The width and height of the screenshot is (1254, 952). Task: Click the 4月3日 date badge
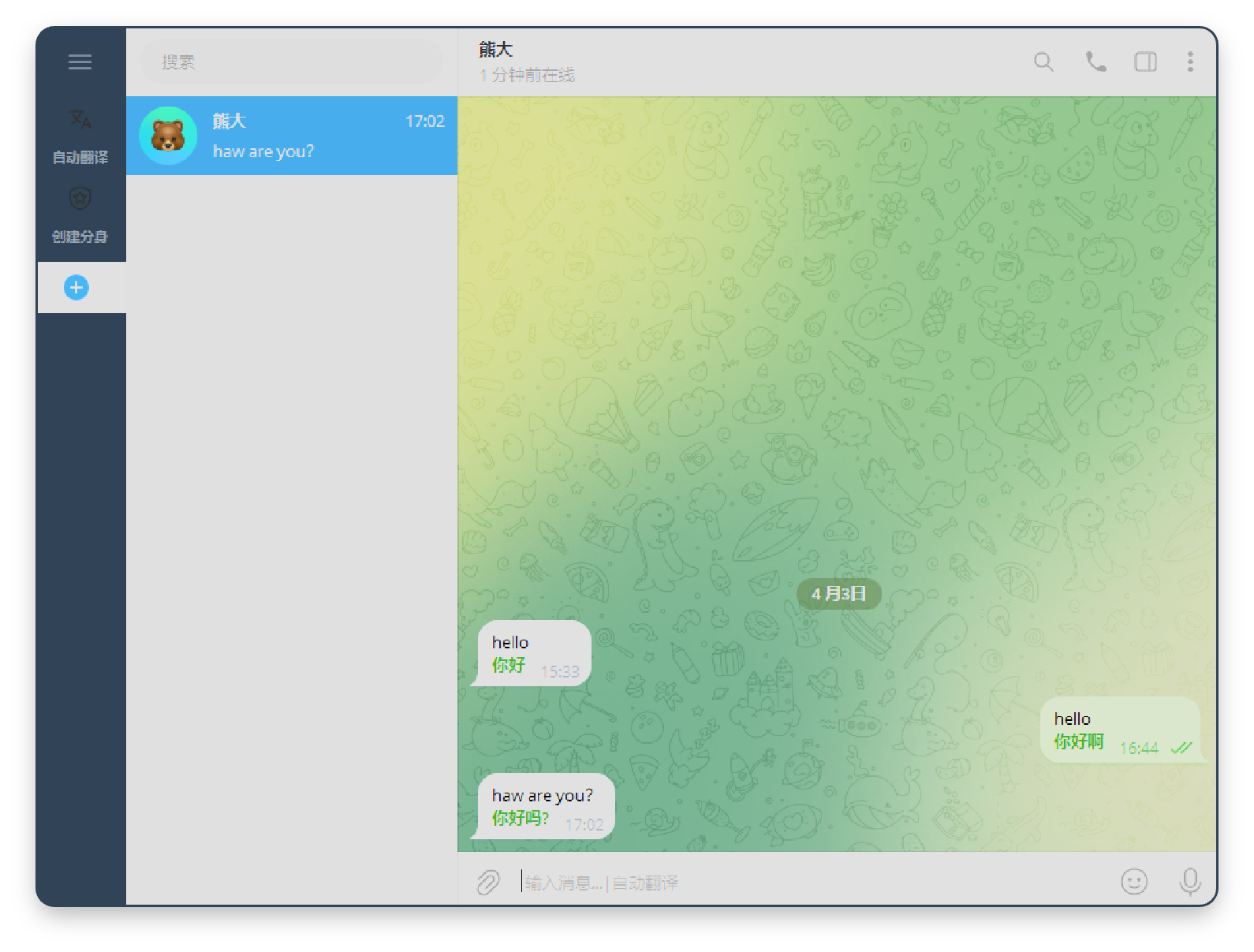pos(838,593)
